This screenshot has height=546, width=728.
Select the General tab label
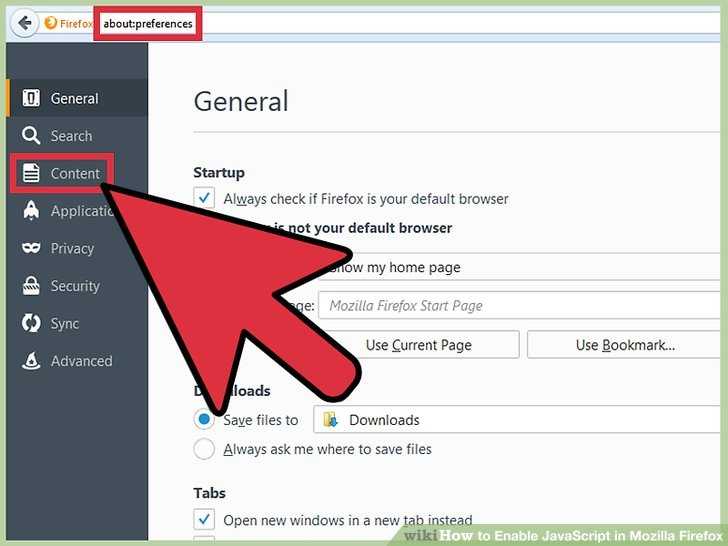pyautogui.click(x=74, y=98)
